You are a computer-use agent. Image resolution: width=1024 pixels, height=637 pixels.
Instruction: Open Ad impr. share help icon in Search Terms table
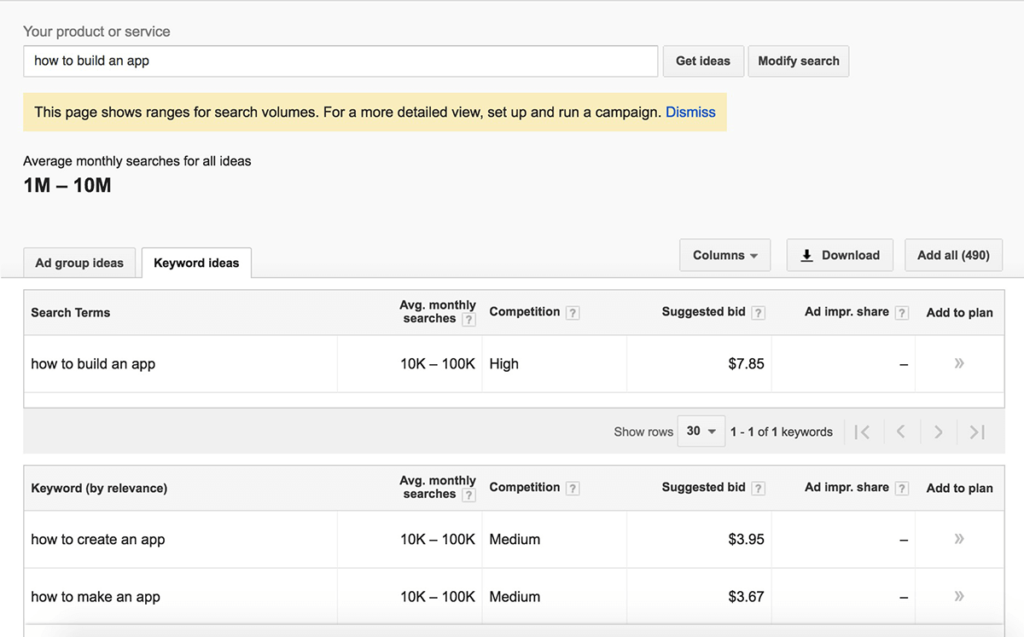pyautogui.click(x=901, y=312)
